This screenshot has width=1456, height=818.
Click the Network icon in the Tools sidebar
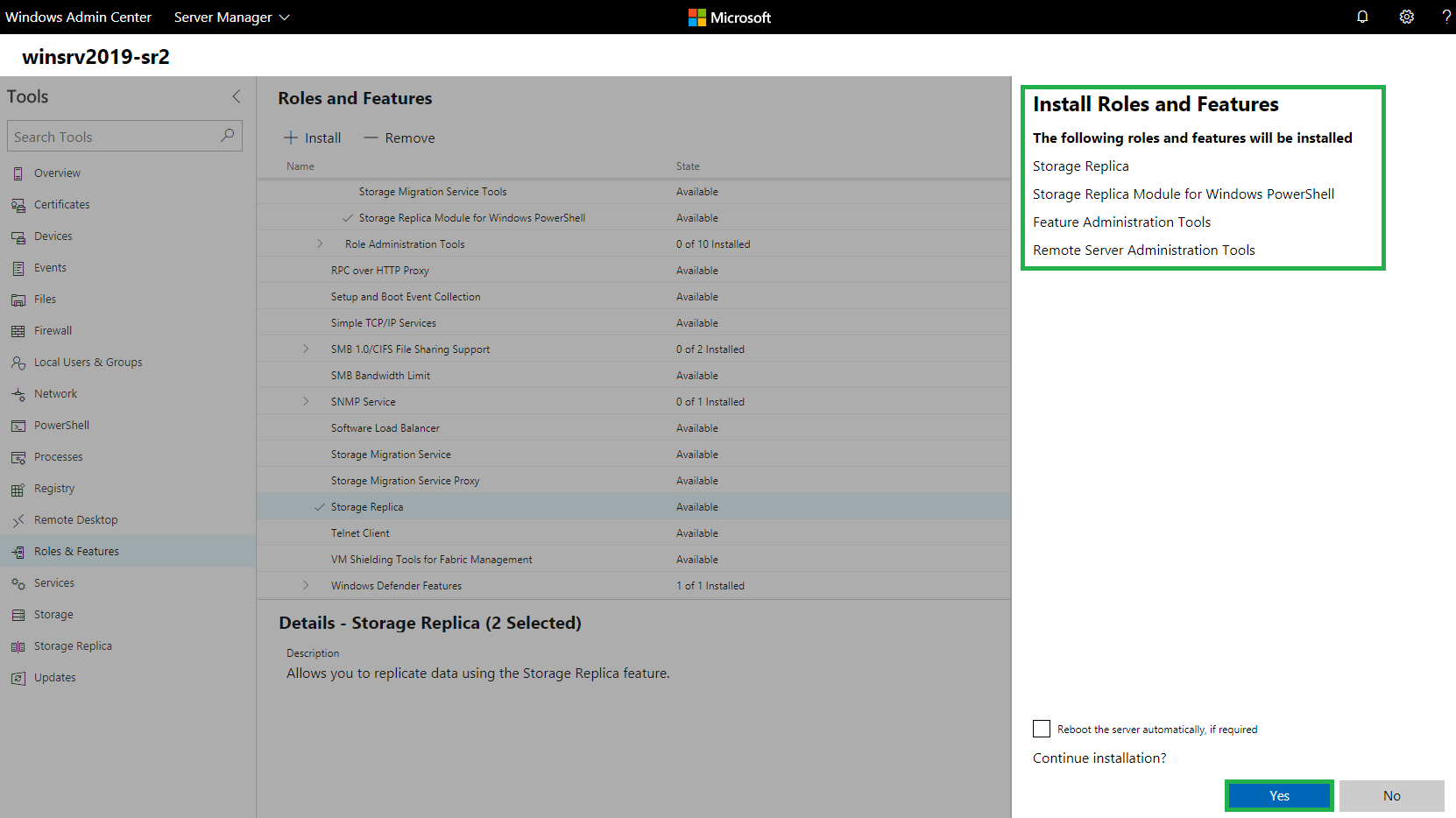[x=18, y=394]
